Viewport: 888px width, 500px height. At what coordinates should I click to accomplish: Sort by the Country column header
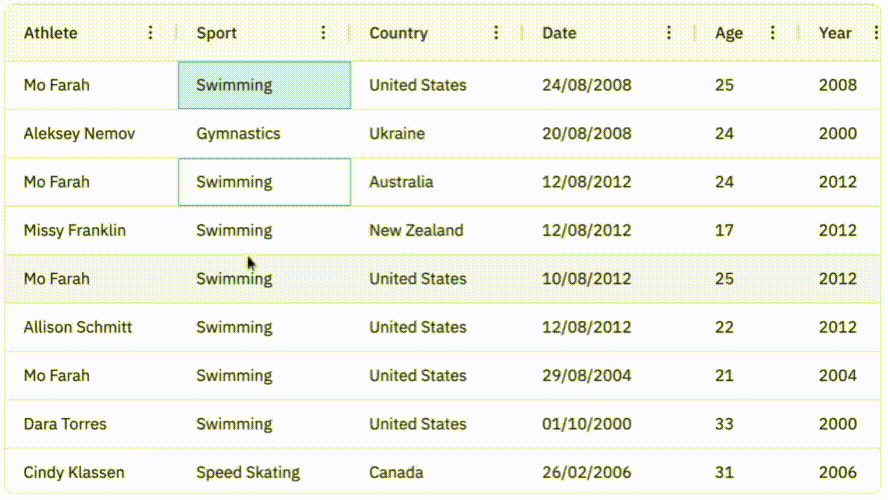point(399,33)
